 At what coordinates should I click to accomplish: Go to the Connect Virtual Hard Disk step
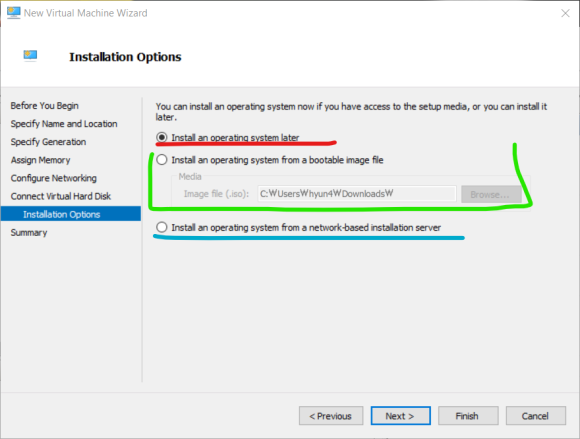click(x=61, y=196)
